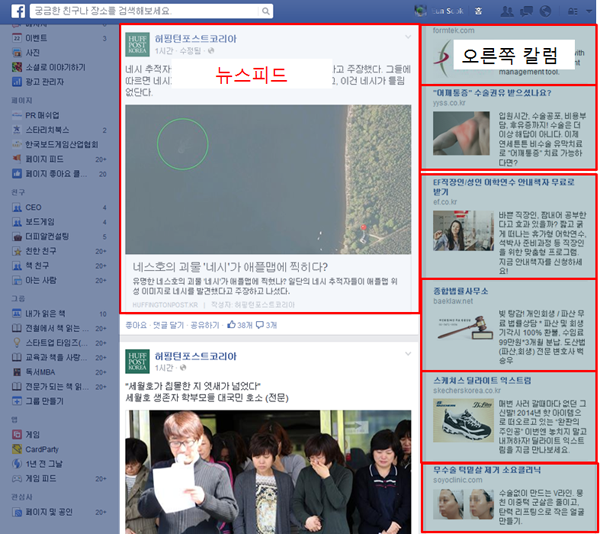Open the messages icon in top bar
Screen dimensions: 600x534
527,11
